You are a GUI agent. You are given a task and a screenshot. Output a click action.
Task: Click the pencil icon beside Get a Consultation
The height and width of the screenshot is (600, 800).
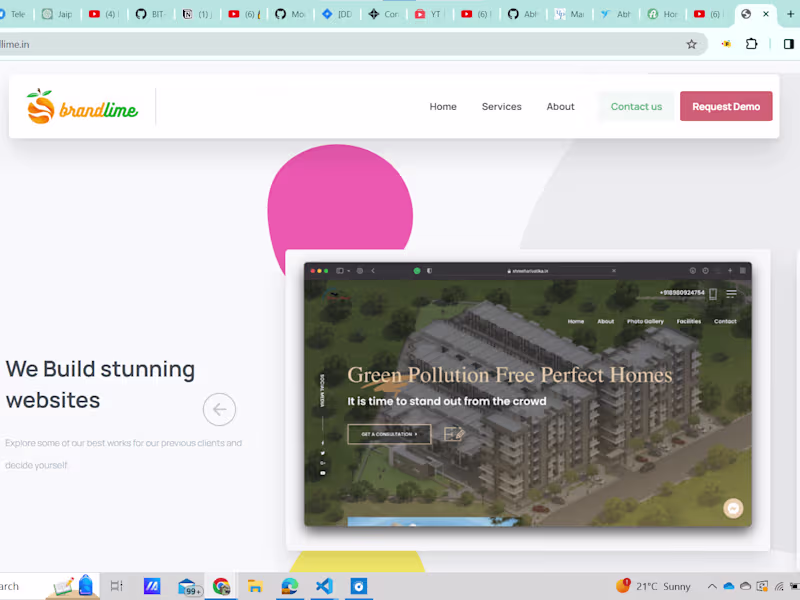tap(455, 433)
